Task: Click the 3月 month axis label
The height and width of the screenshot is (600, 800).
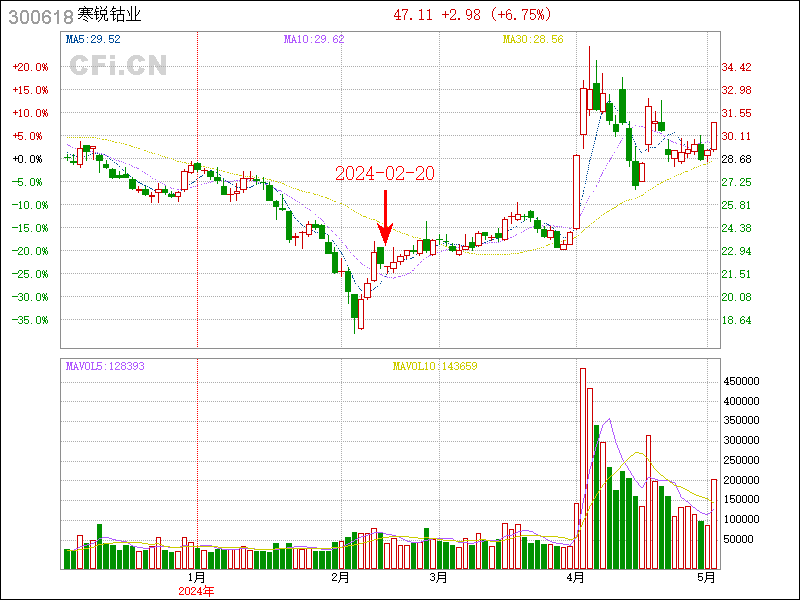Action: (x=437, y=577)
